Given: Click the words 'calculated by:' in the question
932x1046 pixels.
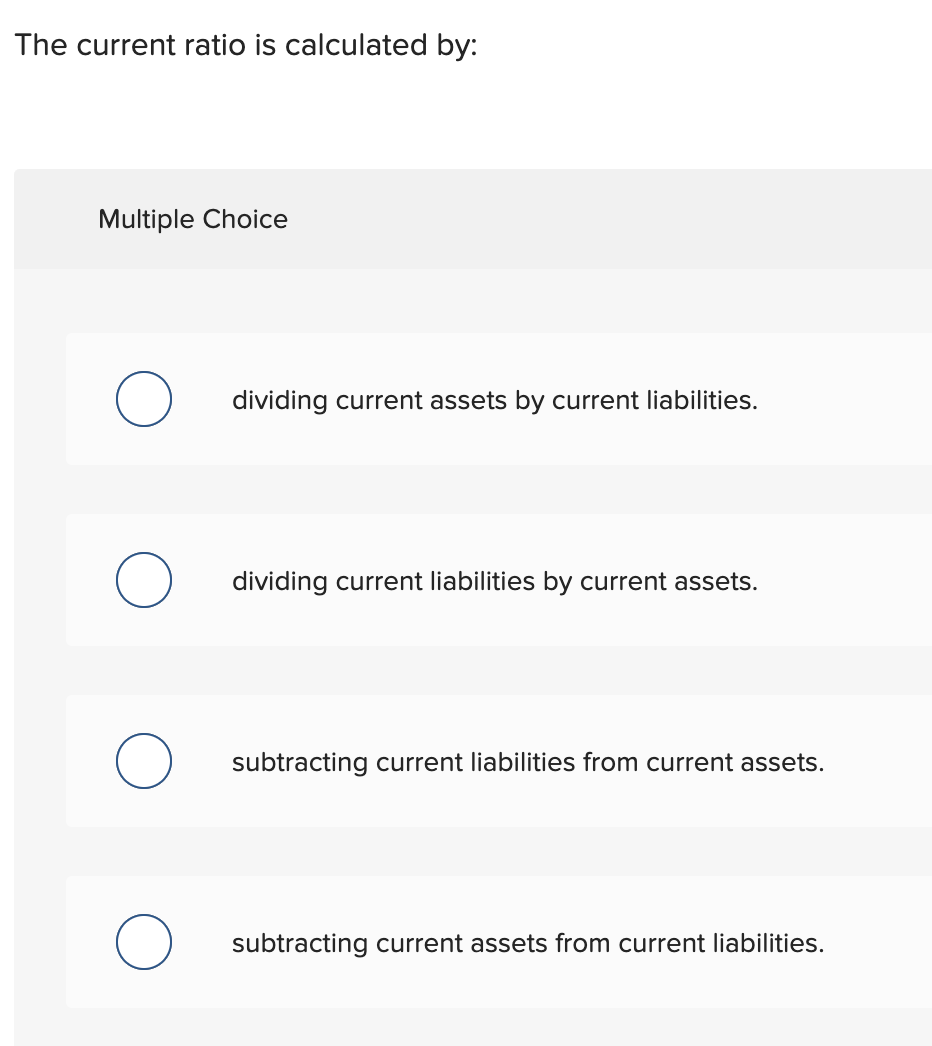Looking at the screenshot, I should [x=381, y=46].
